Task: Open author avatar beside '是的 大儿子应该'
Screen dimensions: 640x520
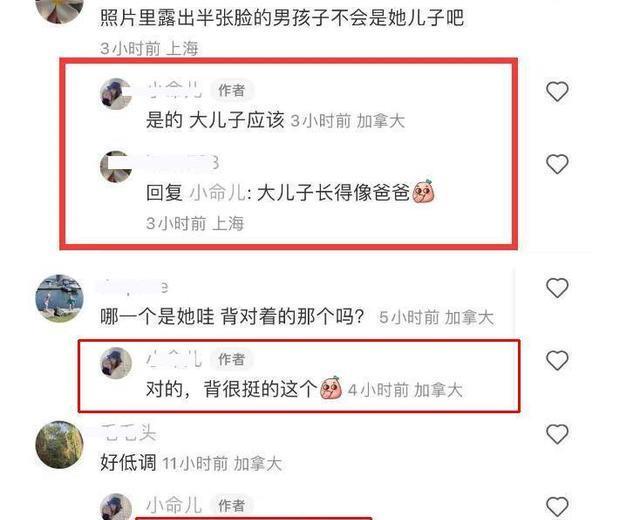Action: [116, 94]
